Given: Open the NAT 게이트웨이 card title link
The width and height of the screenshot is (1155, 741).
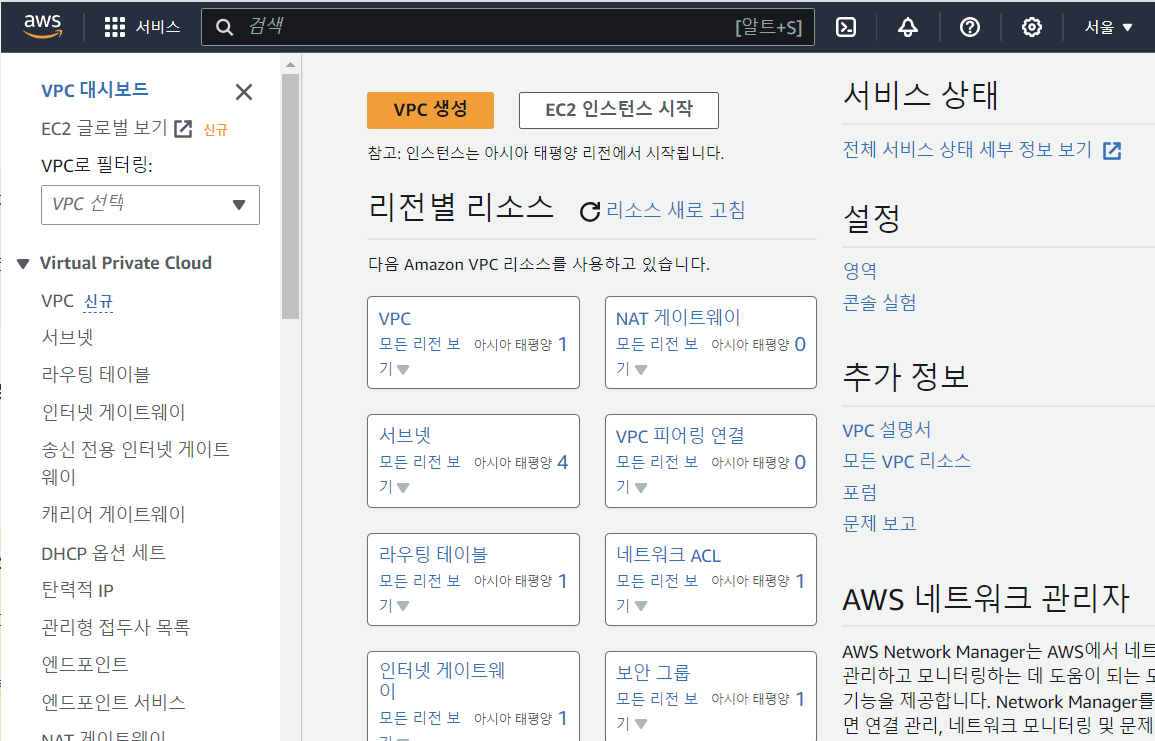Looking at the screenshot, I should click(x=678, y=318).
